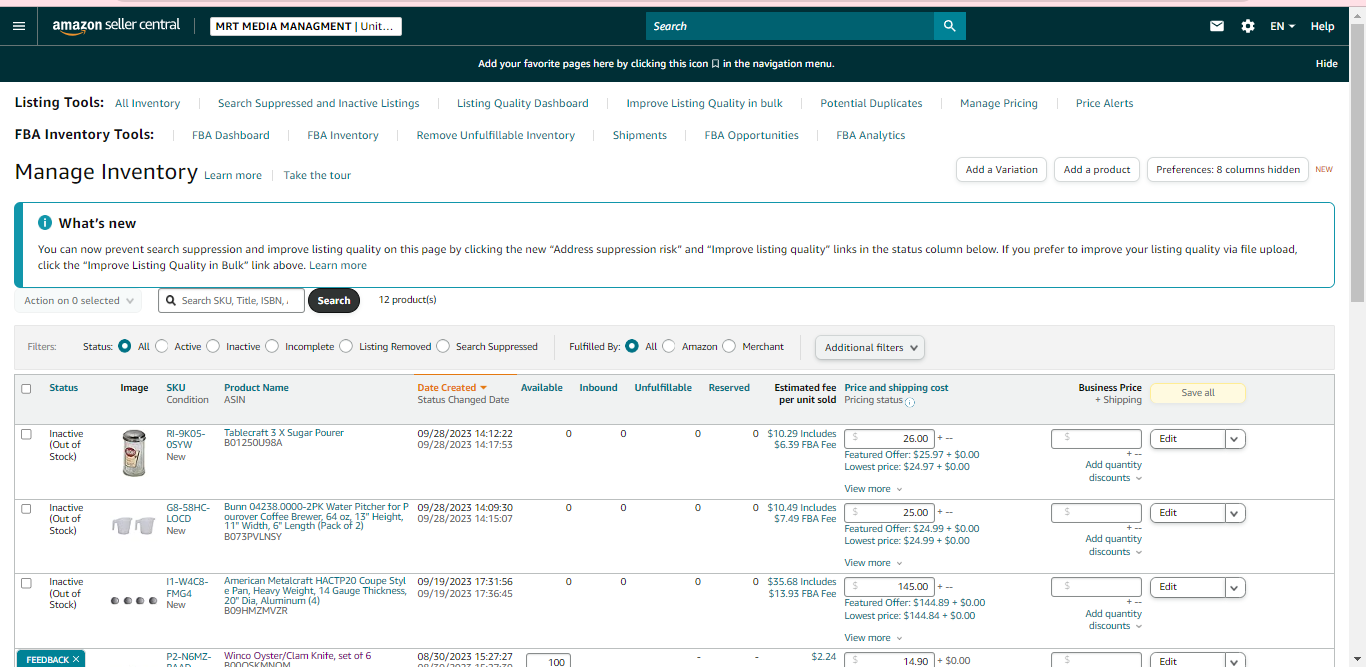Open Price Alerts

click(1105, 103)
